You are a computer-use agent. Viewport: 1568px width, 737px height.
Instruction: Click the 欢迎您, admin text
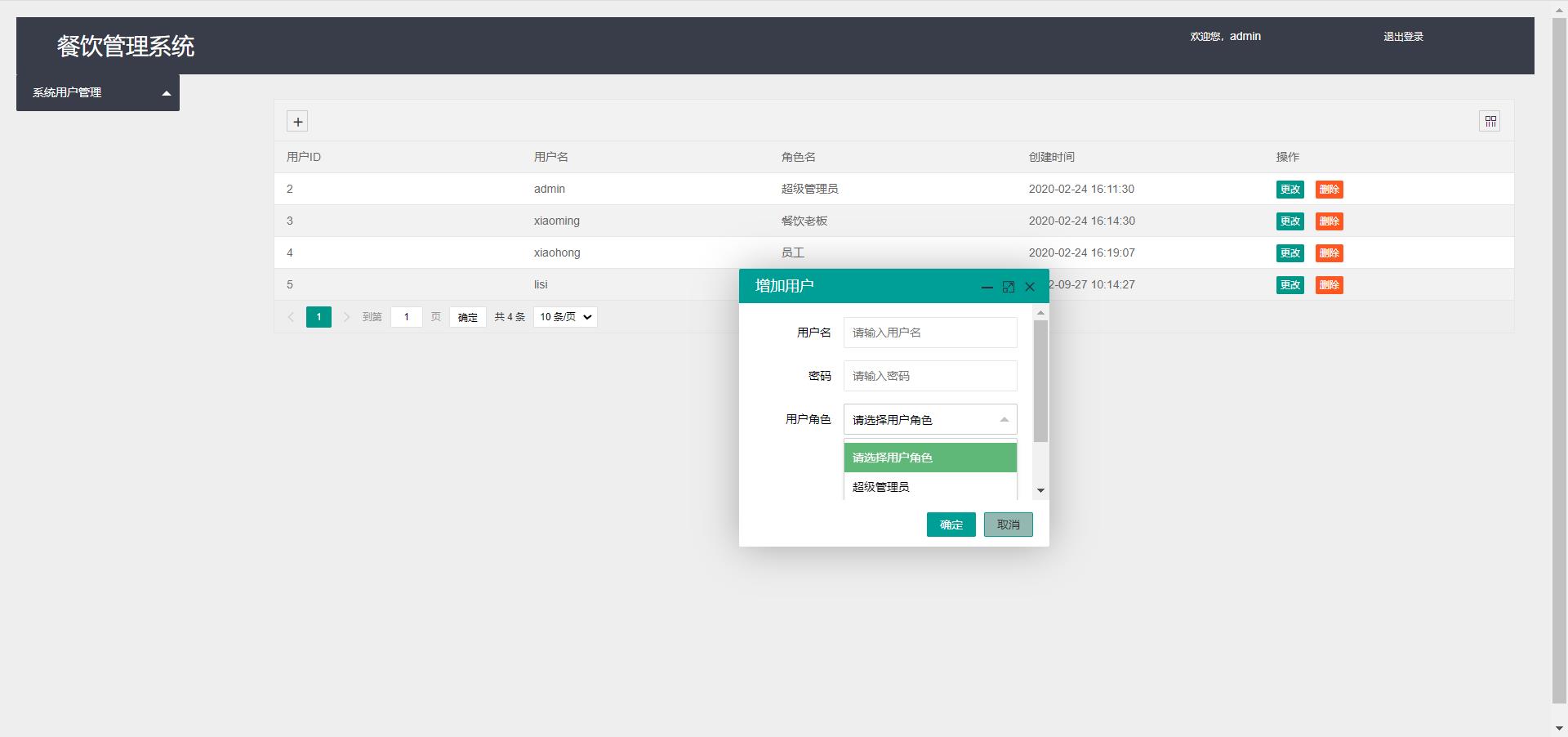pos(1225,37)
